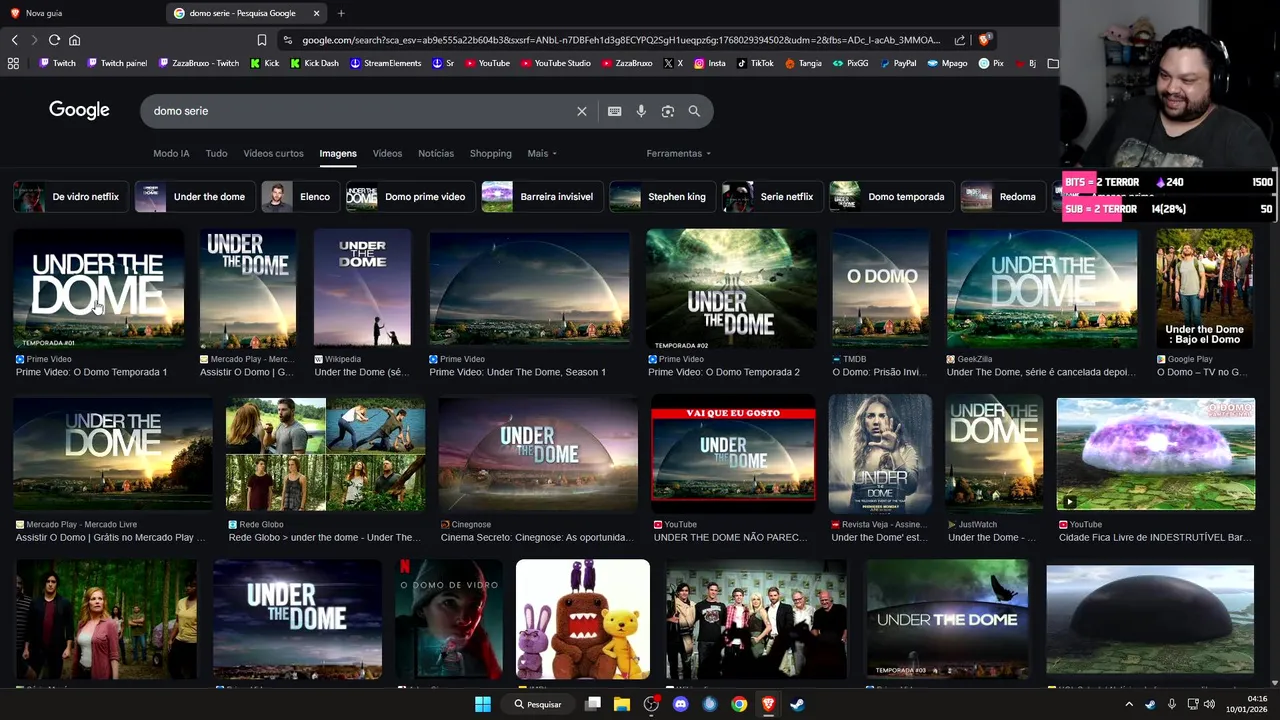Filter by 'De vidro netflix' chip
The width and height of the screenshot is (1280, 720).
[70, 197]
